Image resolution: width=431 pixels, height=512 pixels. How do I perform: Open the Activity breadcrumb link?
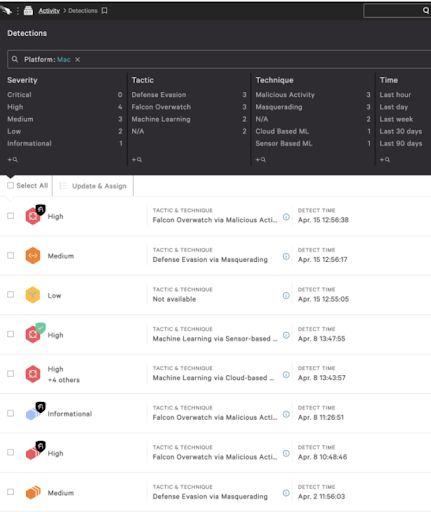coord(49,11)
